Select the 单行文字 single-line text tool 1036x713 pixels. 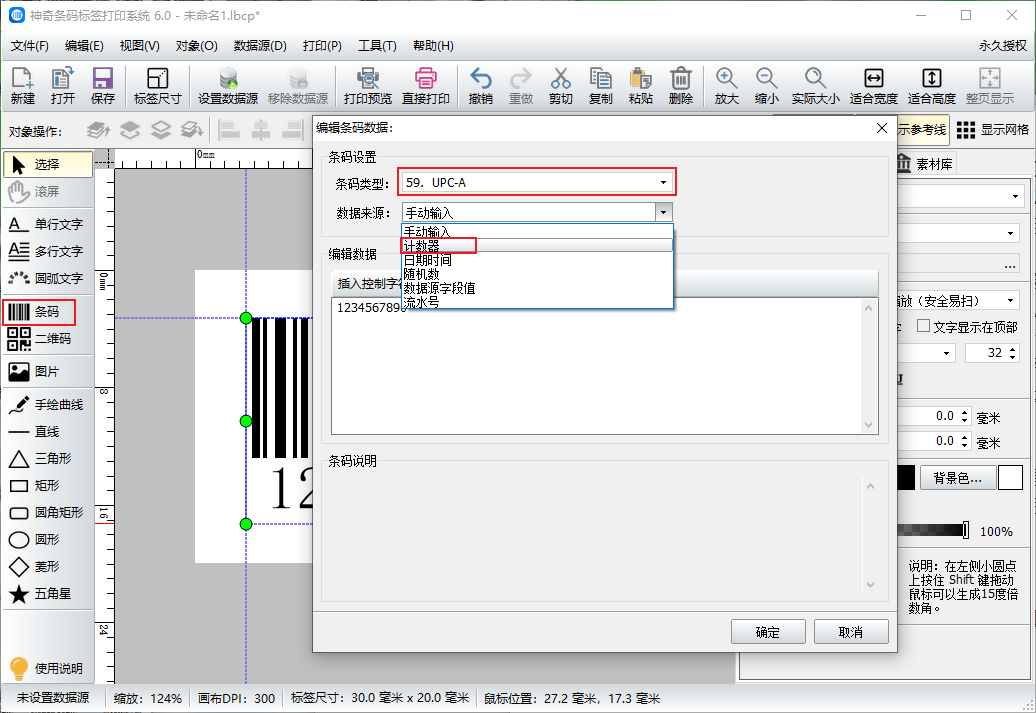click(x=48, y=225)
